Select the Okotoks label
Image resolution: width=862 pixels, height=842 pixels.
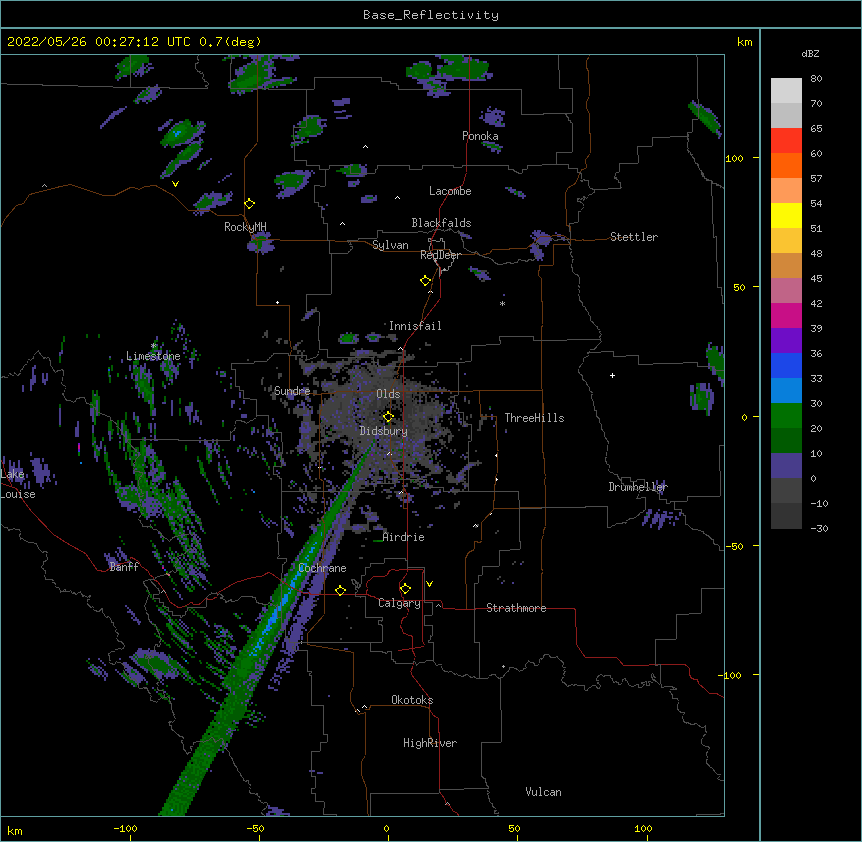[412, 700]
